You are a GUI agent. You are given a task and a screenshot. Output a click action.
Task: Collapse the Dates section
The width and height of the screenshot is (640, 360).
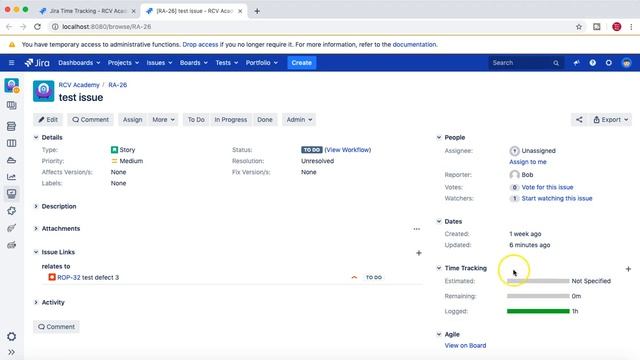click(439, 221)
